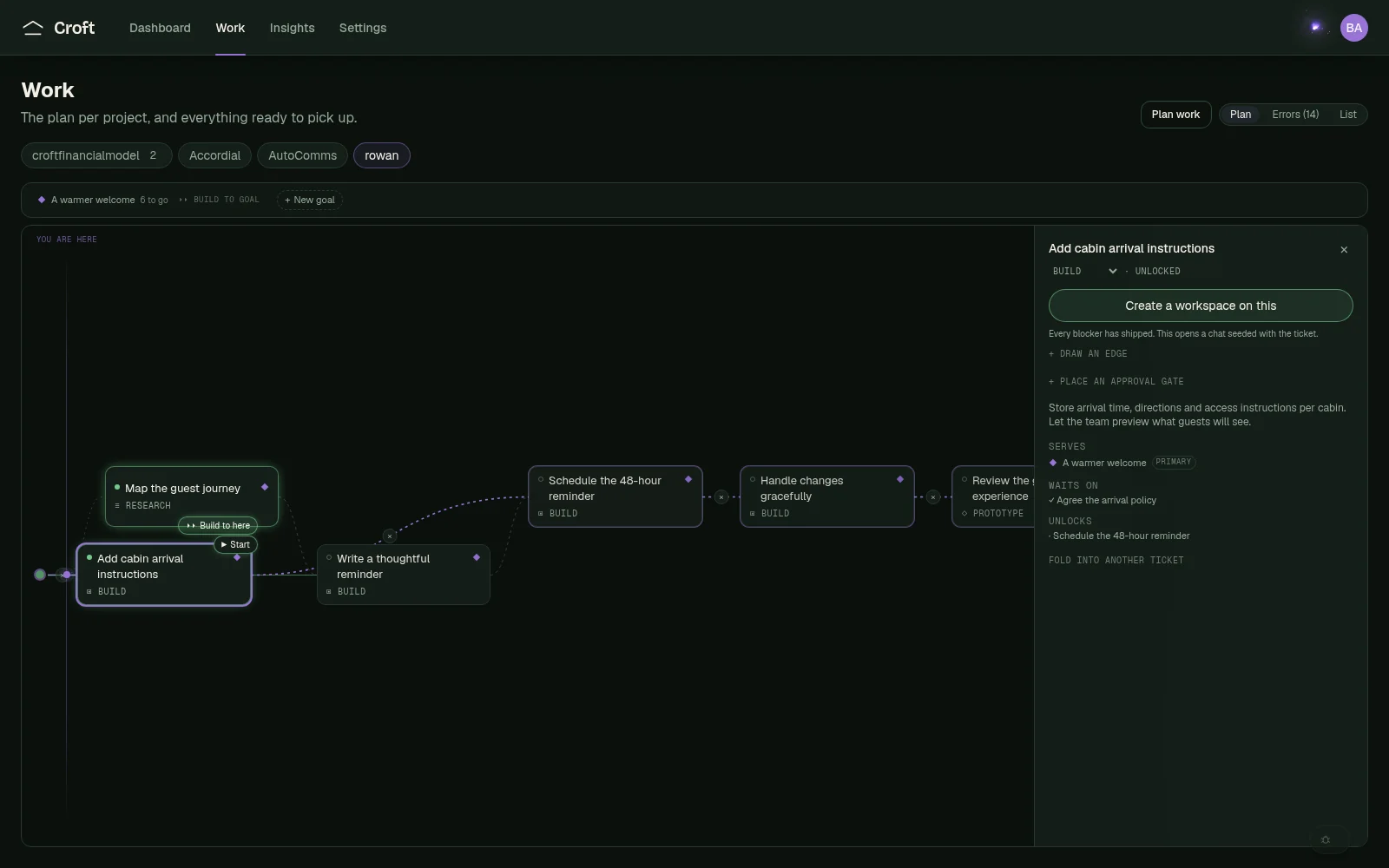Click the + New goal button
This screenshot has height=868, width=1389.
(310, 200)
